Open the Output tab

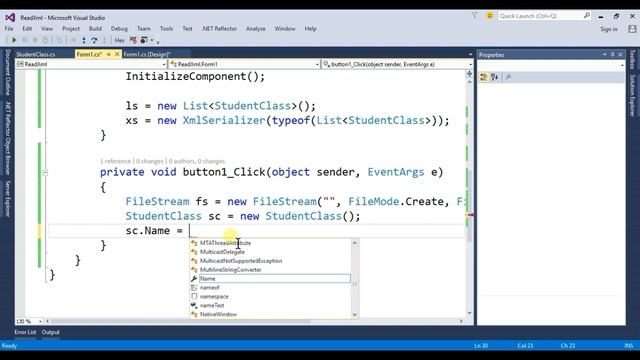point(51,332)
